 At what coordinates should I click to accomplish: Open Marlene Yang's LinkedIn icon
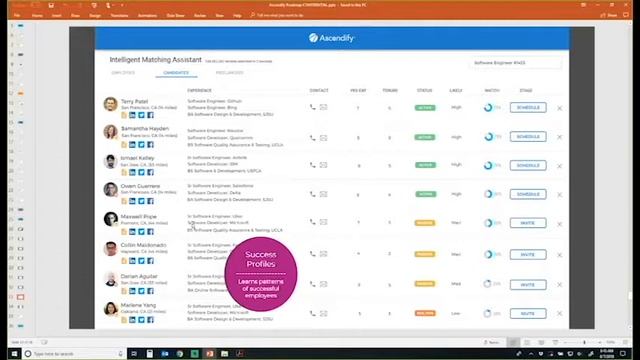[132, 320]
